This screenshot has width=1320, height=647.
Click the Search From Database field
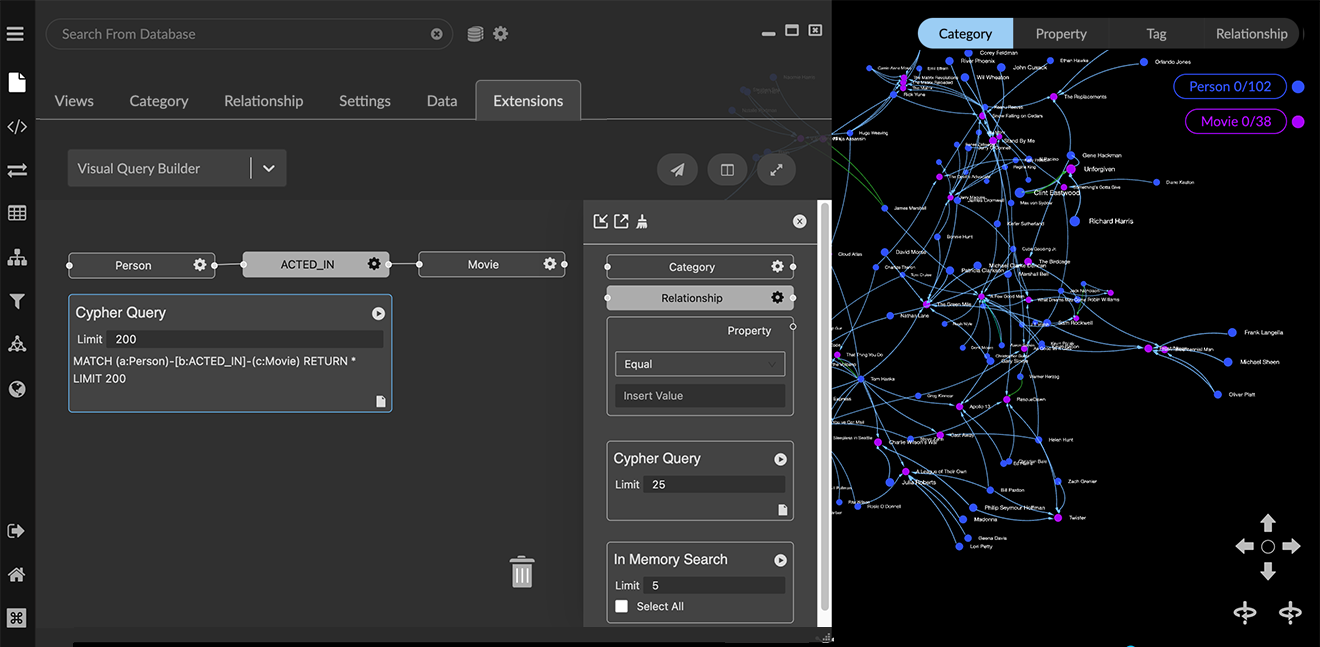point(240,34)
